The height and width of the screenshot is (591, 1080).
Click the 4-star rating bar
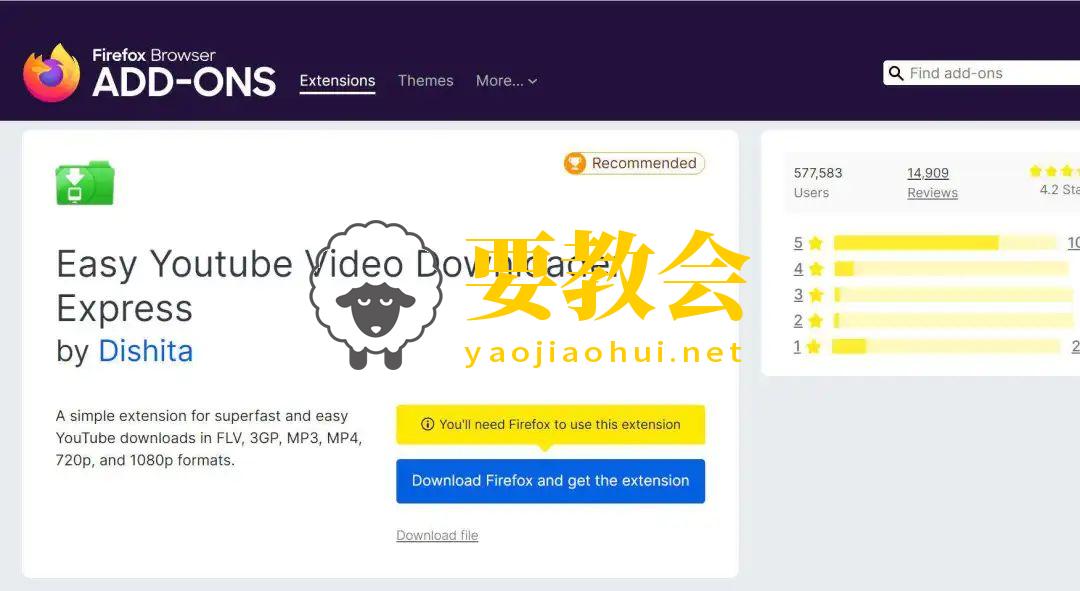click(951, 269)
